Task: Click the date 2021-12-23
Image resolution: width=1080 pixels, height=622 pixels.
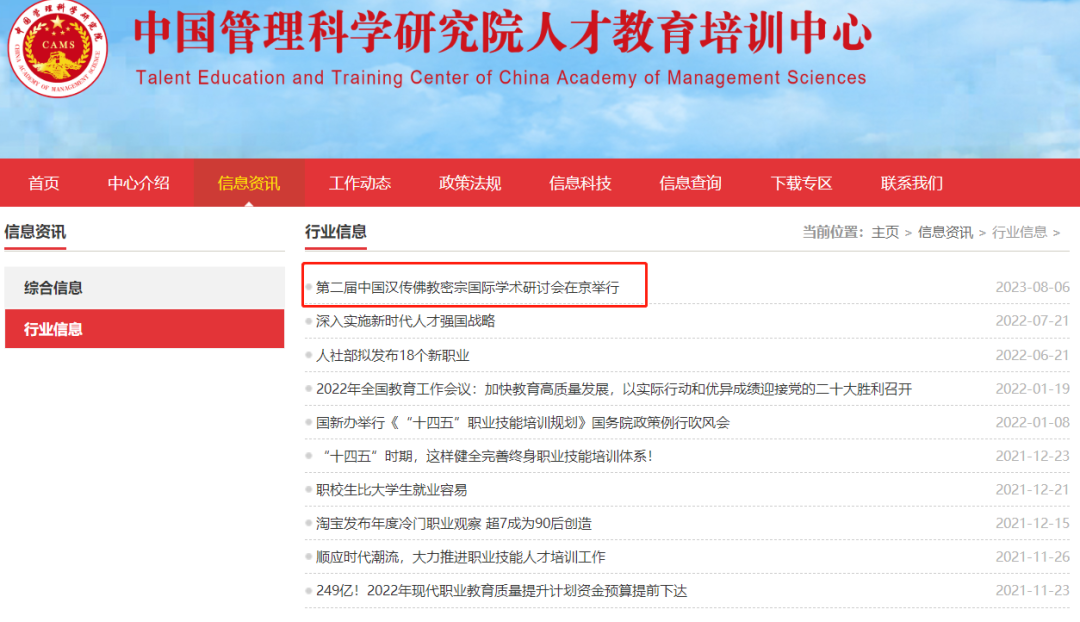Action: point(1032,457)
